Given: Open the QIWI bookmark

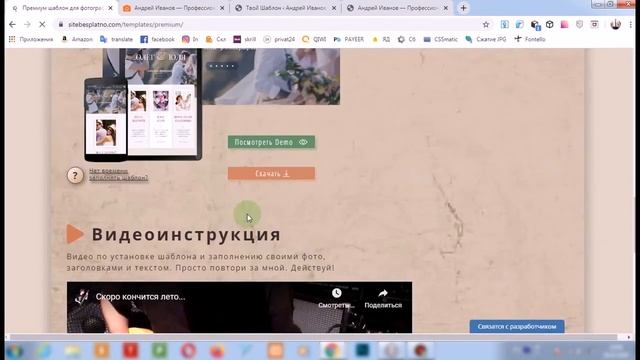Looking at the screenshot, I should point(314,39).
